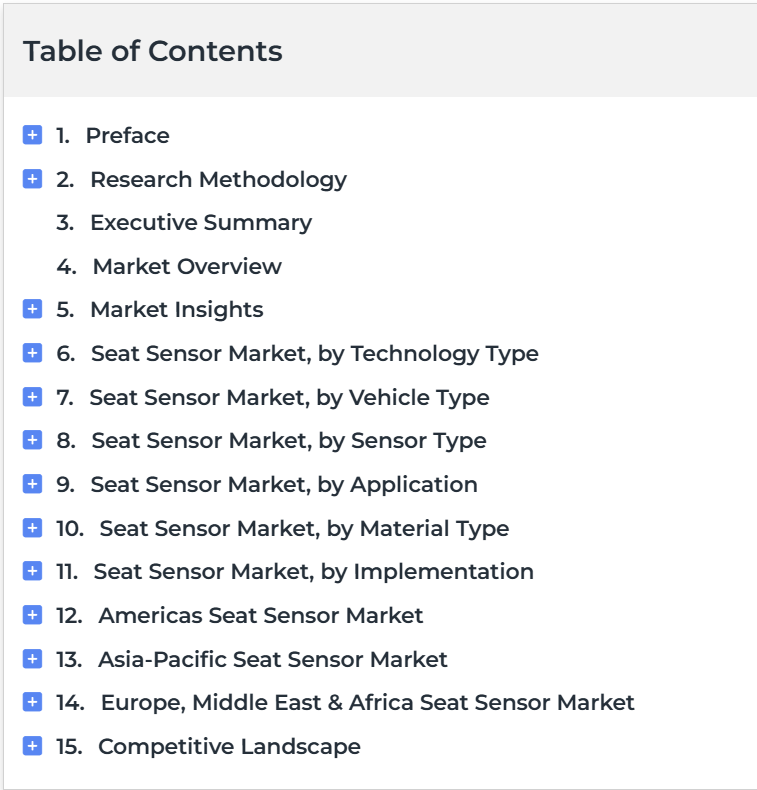The image size is (757, 790).
Task: Click plus icon beside Market Insights
Action: (x=32, y=309)
